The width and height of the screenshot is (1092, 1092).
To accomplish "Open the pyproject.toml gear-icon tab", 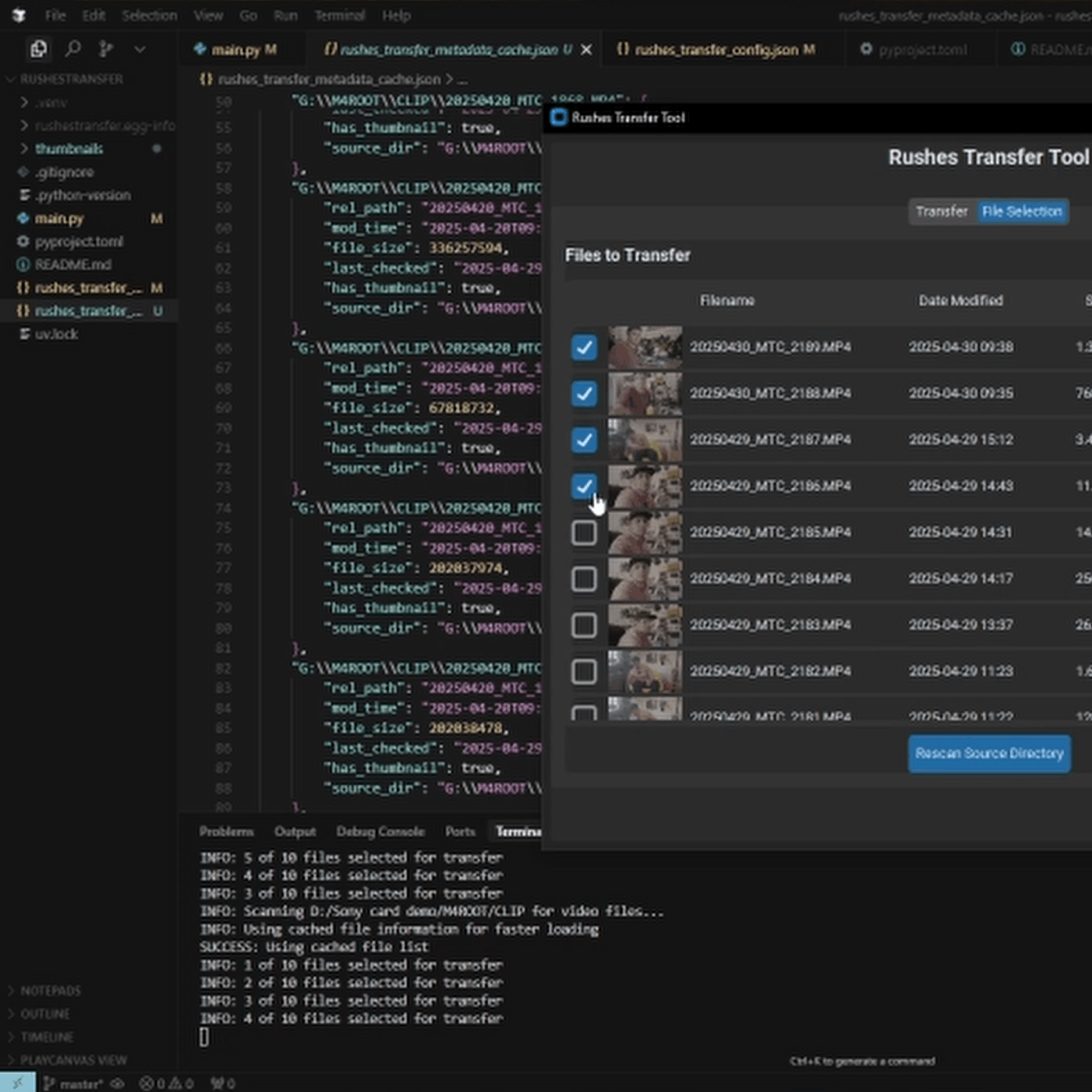I will click(914, 49).
